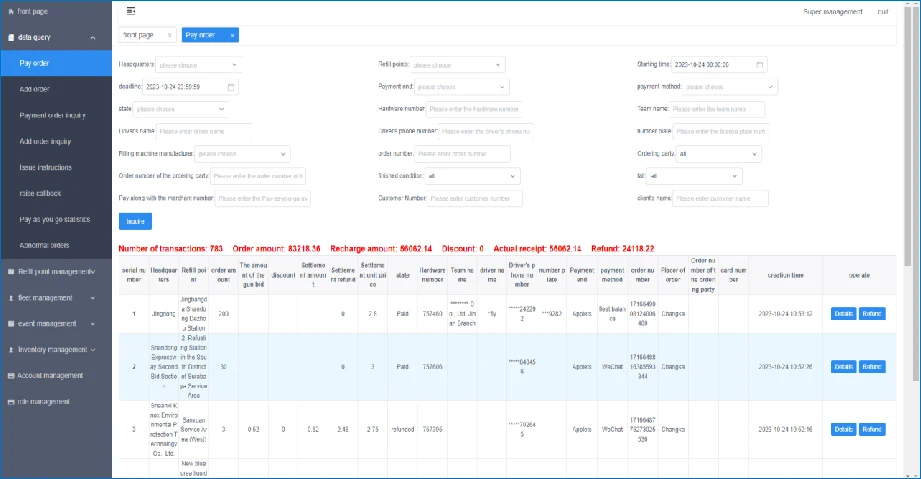Screen dimensions: 921x479
Task: Close the 'front page' tab
Action: 169,35
